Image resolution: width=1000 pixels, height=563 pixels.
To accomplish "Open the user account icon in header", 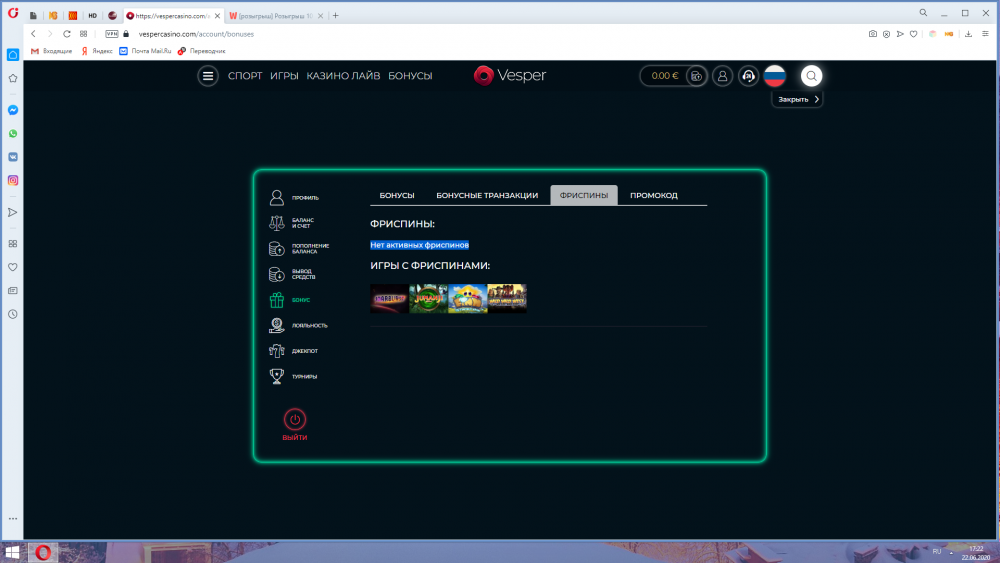I will pyautogui.click(x=723, y=76).
